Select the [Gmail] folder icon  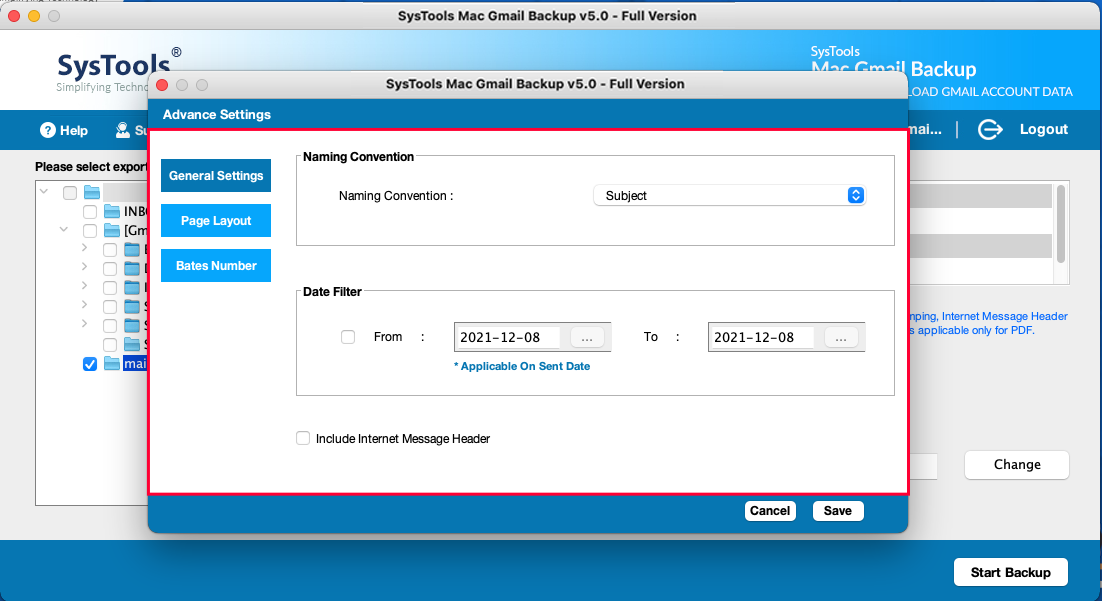tap(112, 230)
